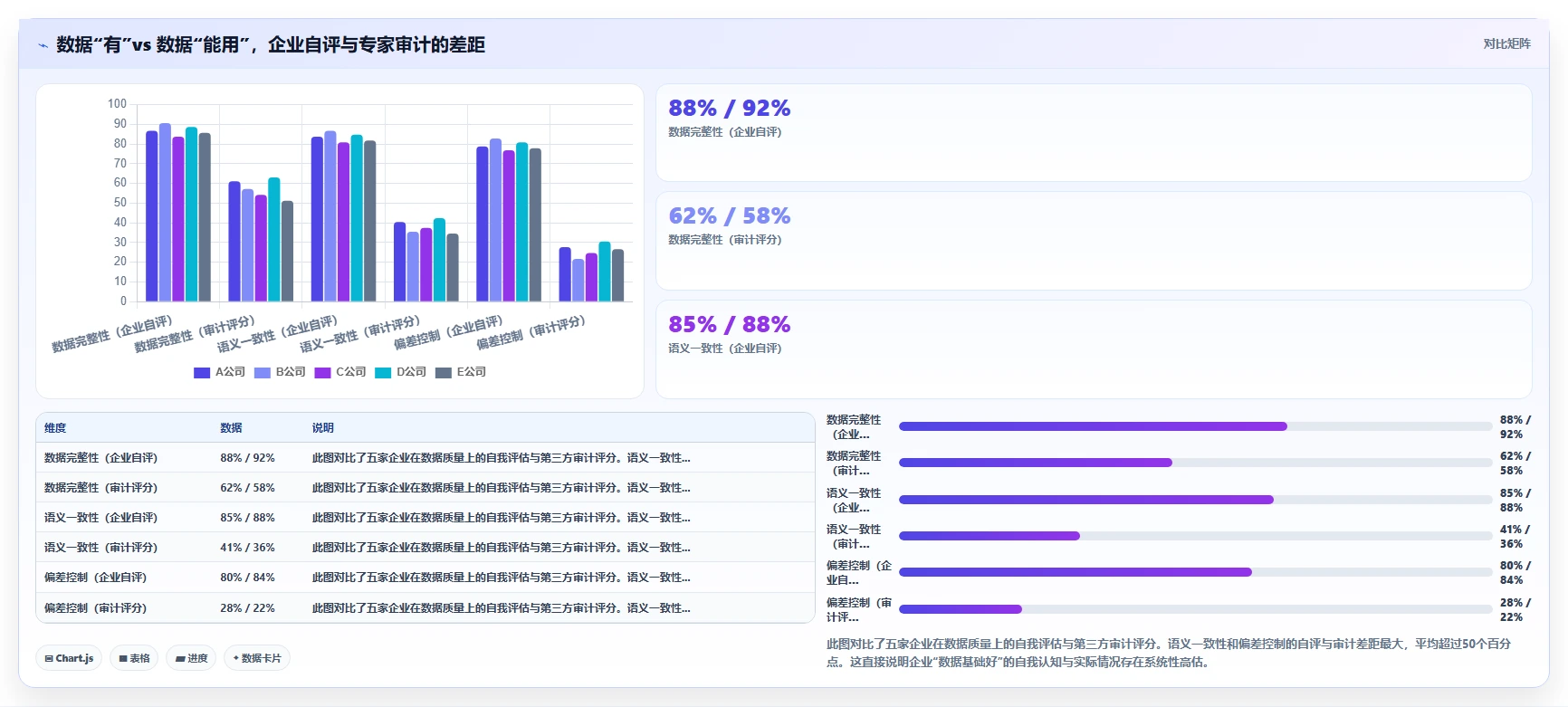Click the 语义一致性(企业...) progress bar showing 85% / 88%
Screen dimensions: 1568x707
tap(1195, 500)
